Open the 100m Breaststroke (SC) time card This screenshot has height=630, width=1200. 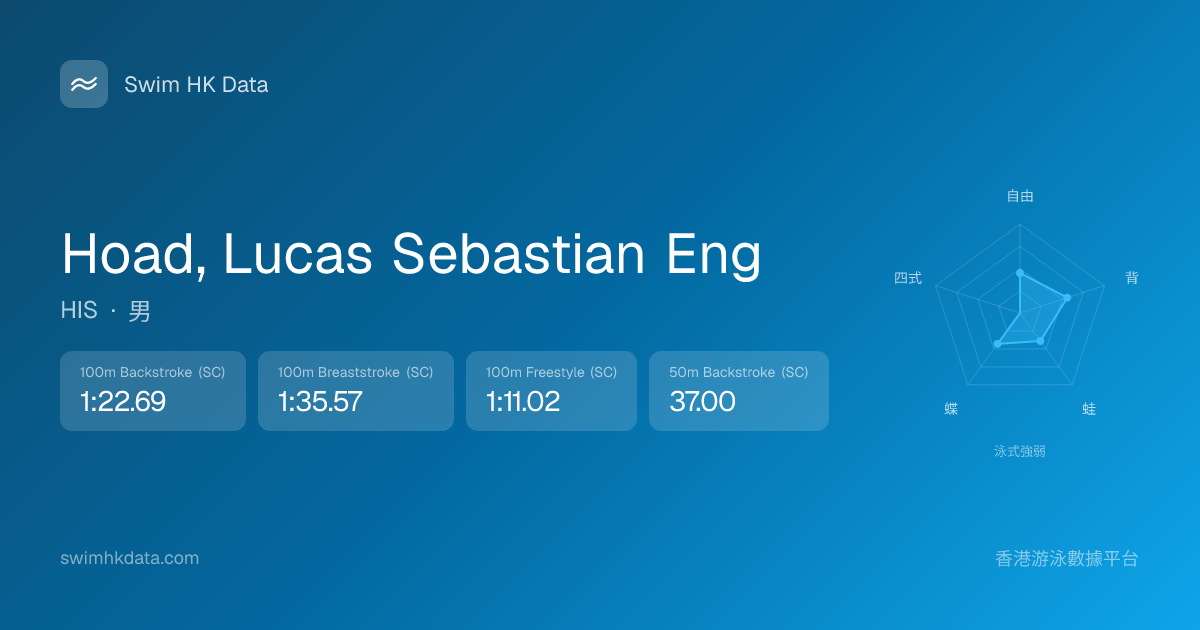(x=356, y=391)
